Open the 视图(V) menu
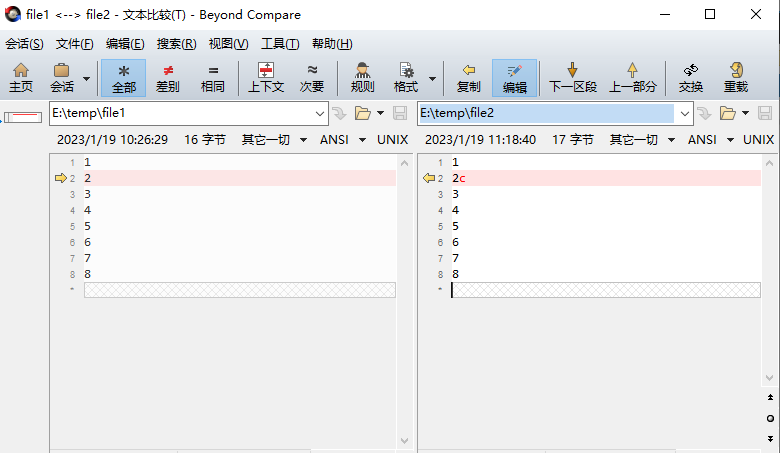Image resolution: width=780 pixels, height=453 pixels. [228, 44]
